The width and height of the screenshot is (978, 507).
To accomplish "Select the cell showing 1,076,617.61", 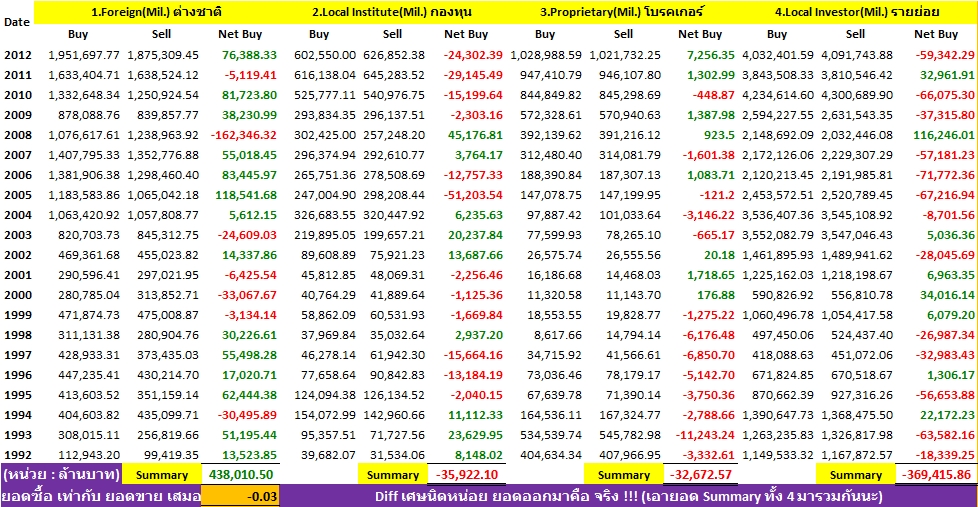I will pos(84,135).
